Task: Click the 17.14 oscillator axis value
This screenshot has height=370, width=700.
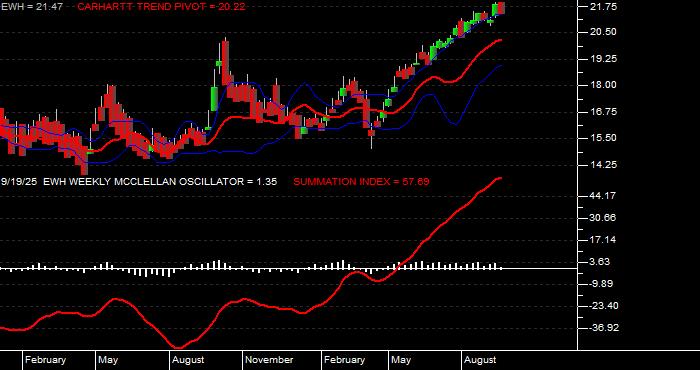Action: point(604,240)
